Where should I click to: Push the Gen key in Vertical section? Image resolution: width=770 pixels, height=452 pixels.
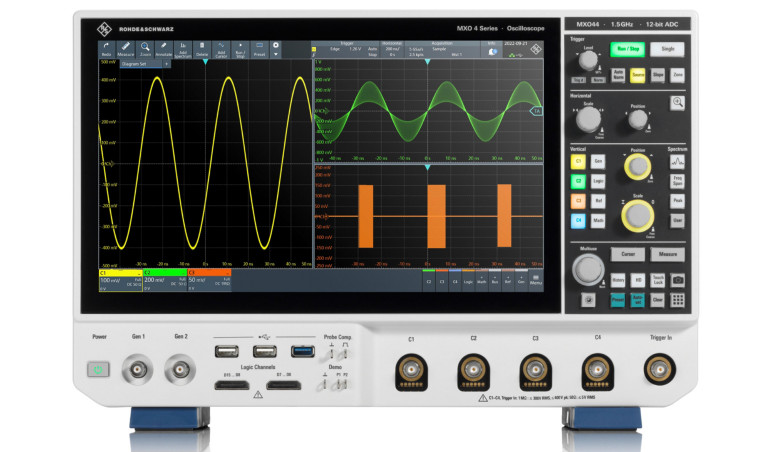[x=598, y=162]
